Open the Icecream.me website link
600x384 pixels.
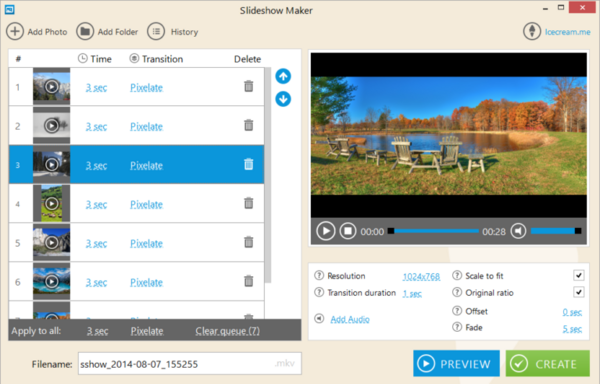pos(567,32)
